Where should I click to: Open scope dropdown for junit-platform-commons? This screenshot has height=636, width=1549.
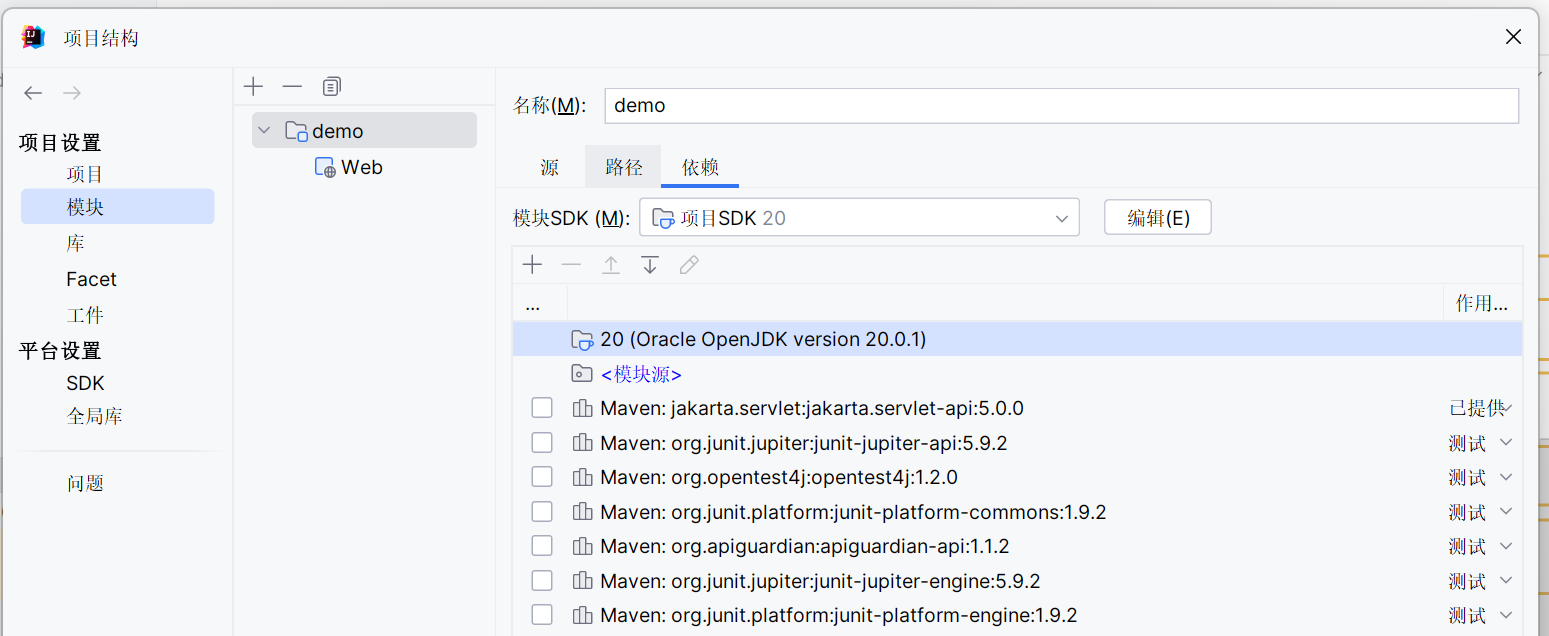(1507, 512)
